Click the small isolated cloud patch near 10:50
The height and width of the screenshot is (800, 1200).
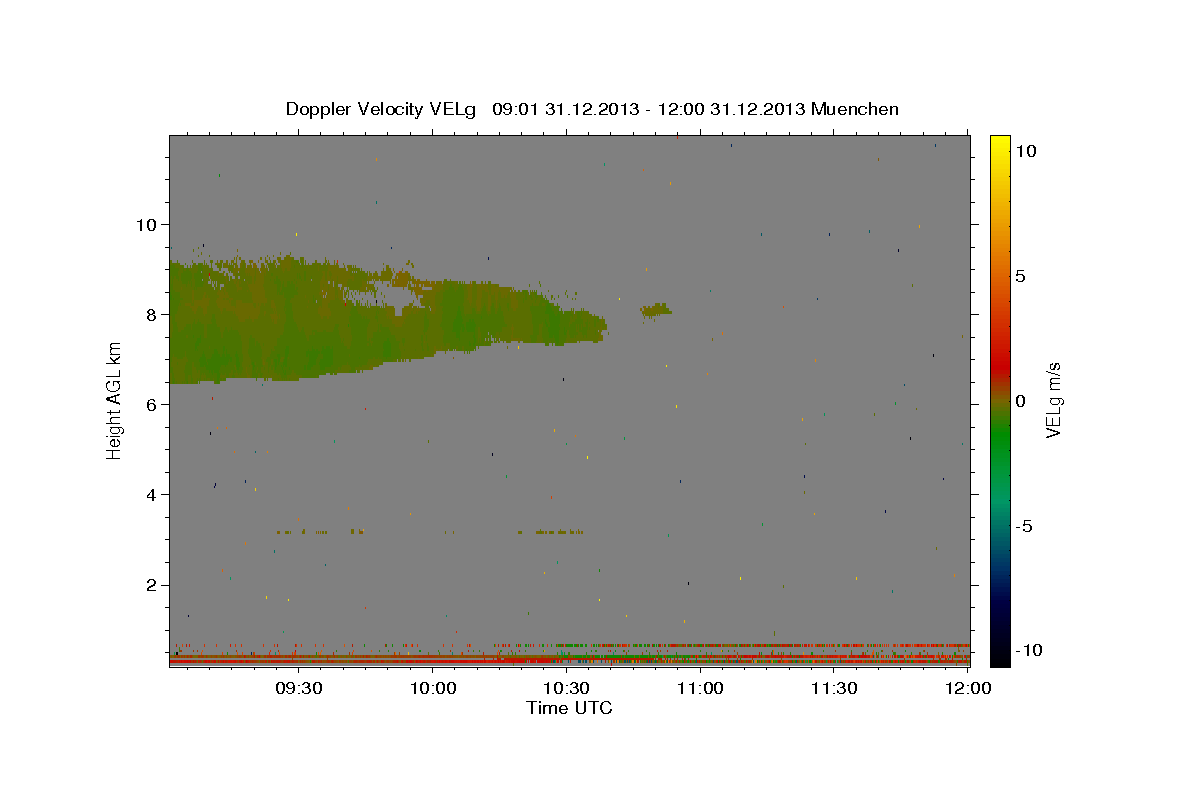[656, 310]
